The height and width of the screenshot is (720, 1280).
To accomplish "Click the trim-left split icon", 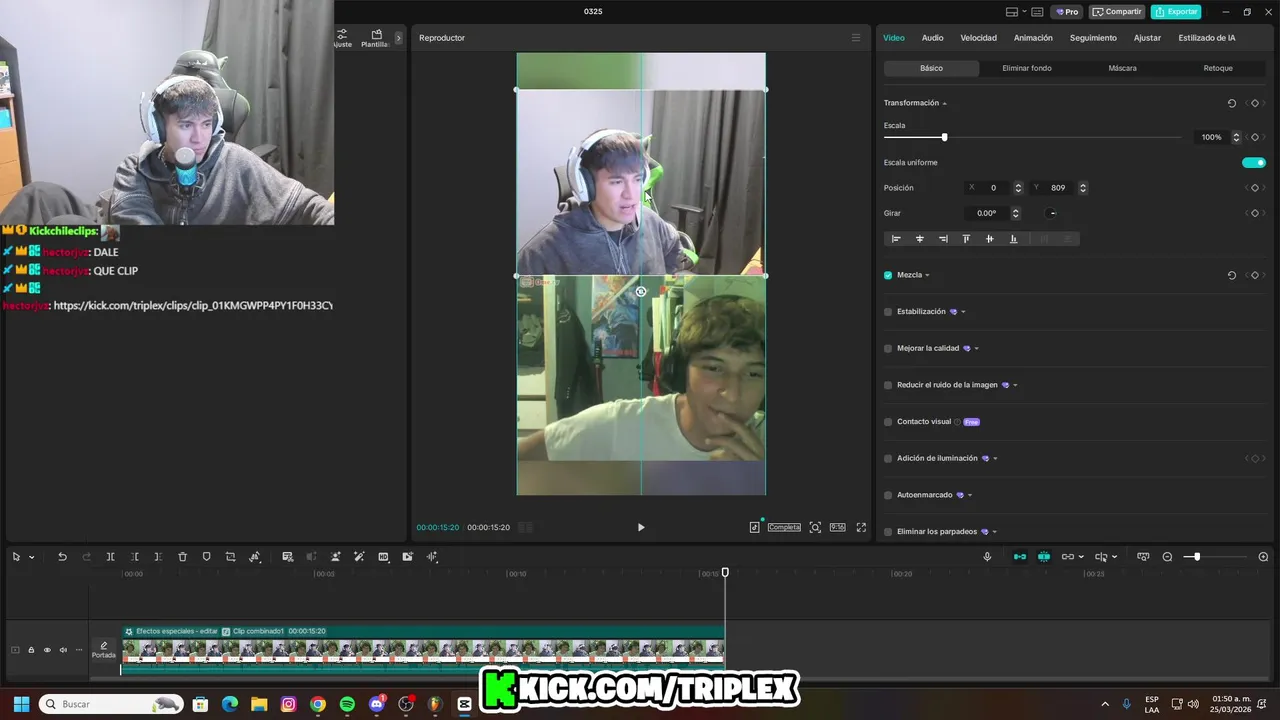I will click(x=134, y=557).
